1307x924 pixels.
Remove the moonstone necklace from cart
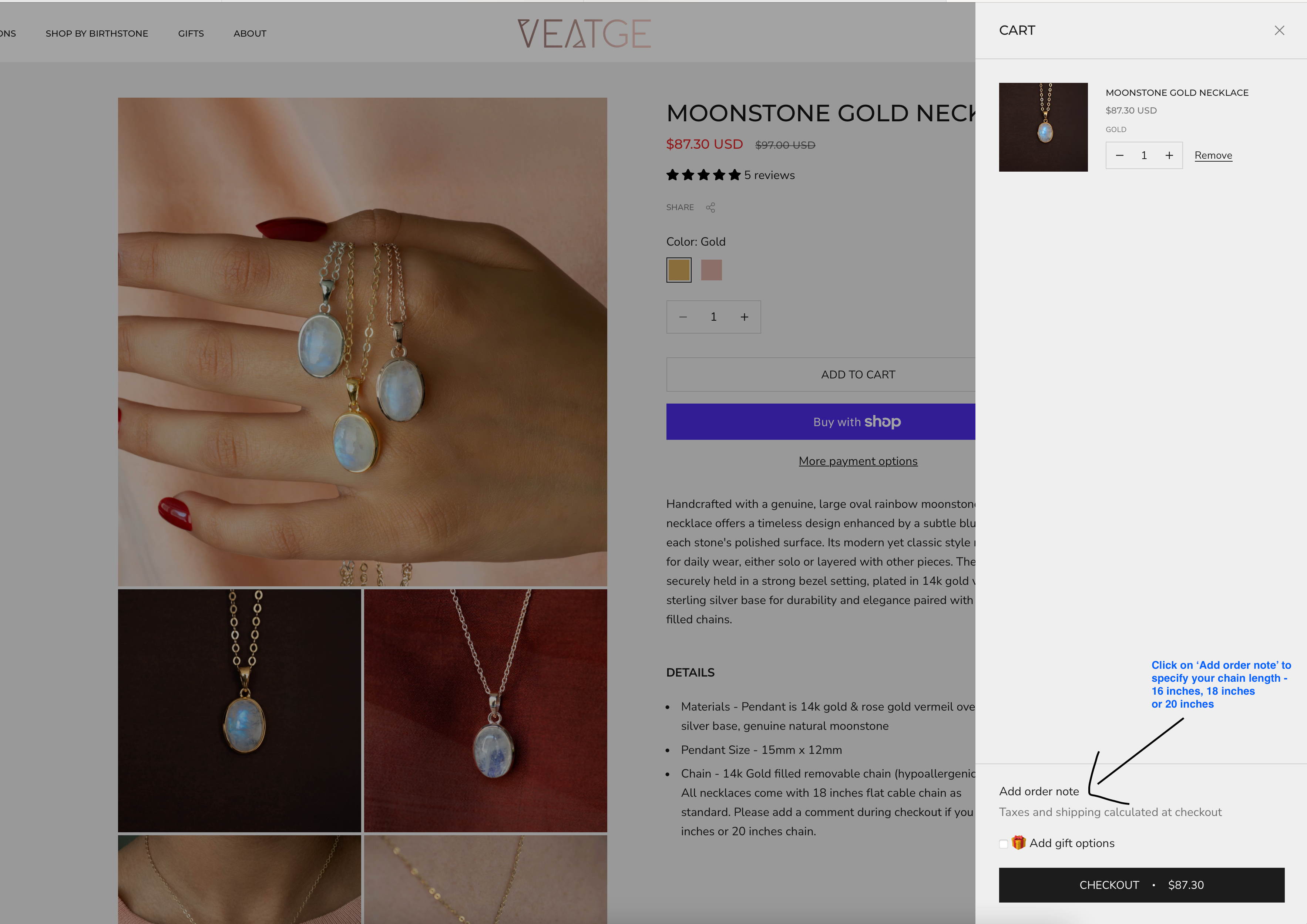point(1213,156)
